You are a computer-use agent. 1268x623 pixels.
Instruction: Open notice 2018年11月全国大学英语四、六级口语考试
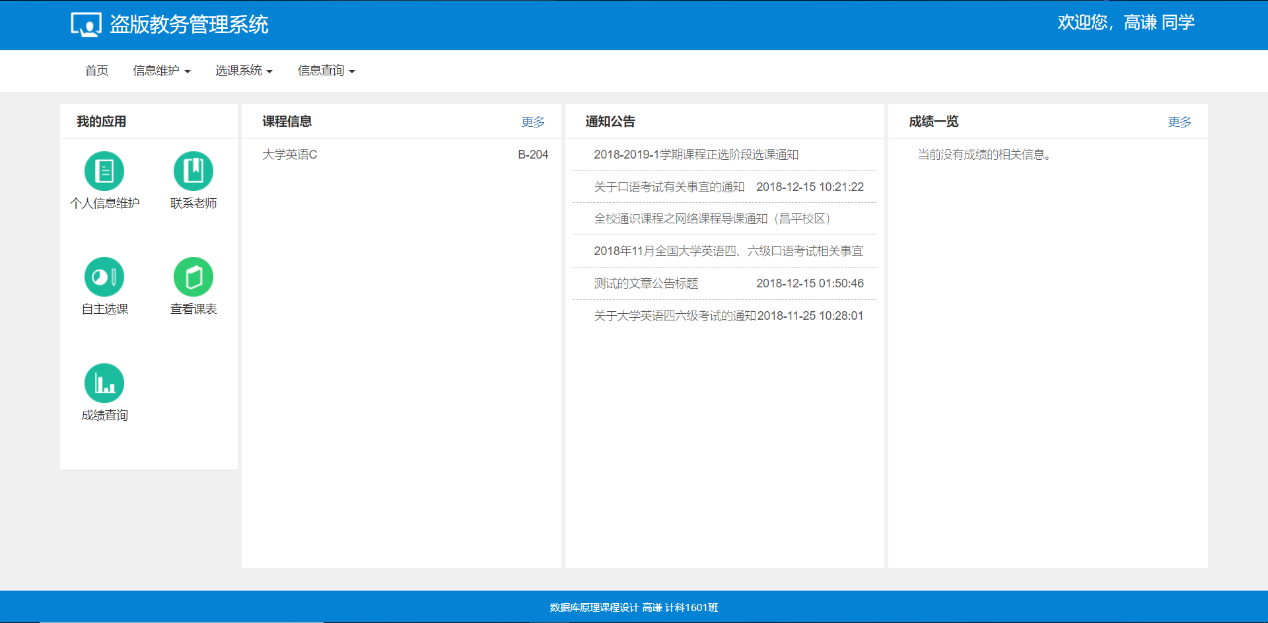pos(728,251)
